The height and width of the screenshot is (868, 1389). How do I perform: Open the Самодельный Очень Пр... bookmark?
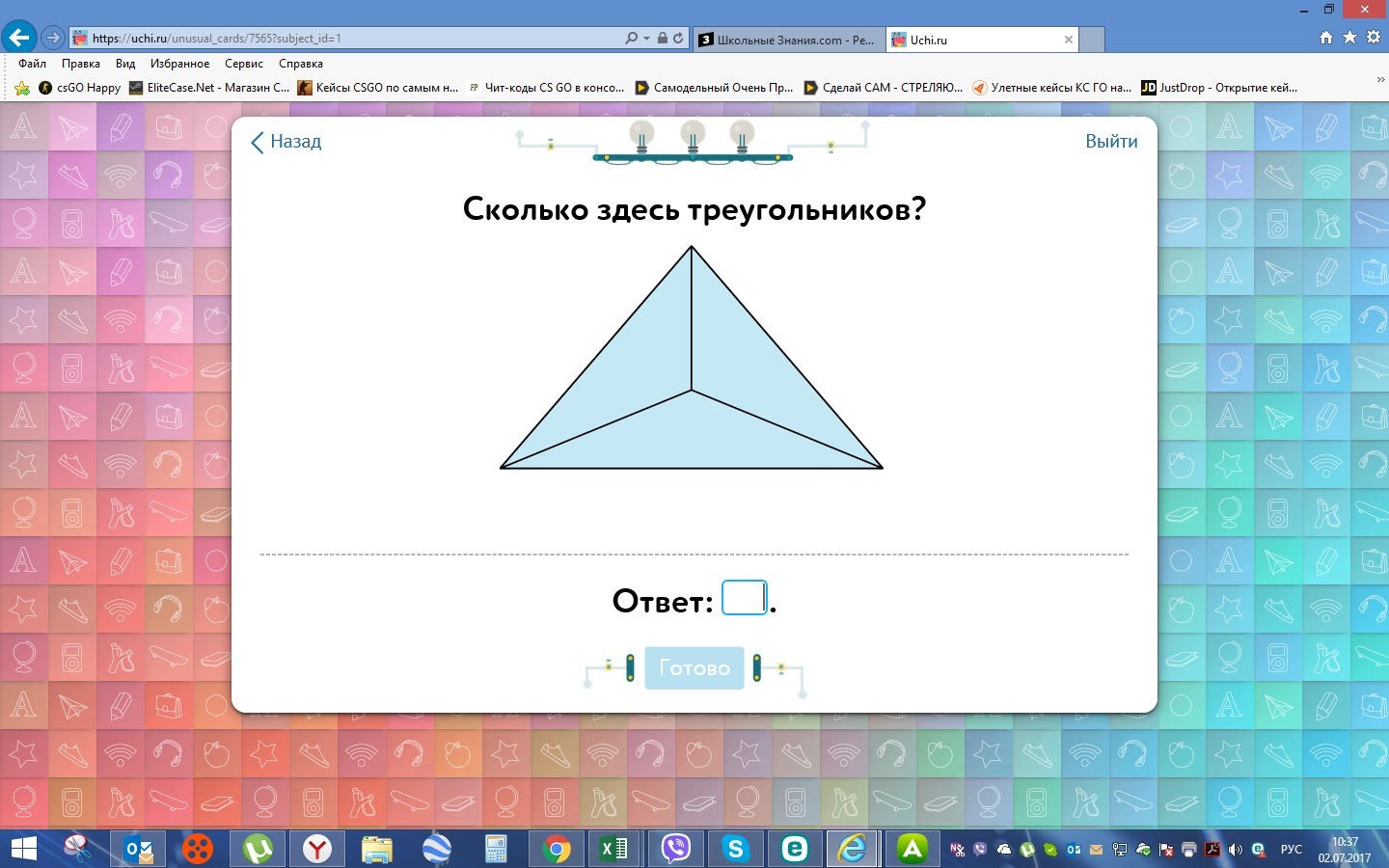(714, 88)
